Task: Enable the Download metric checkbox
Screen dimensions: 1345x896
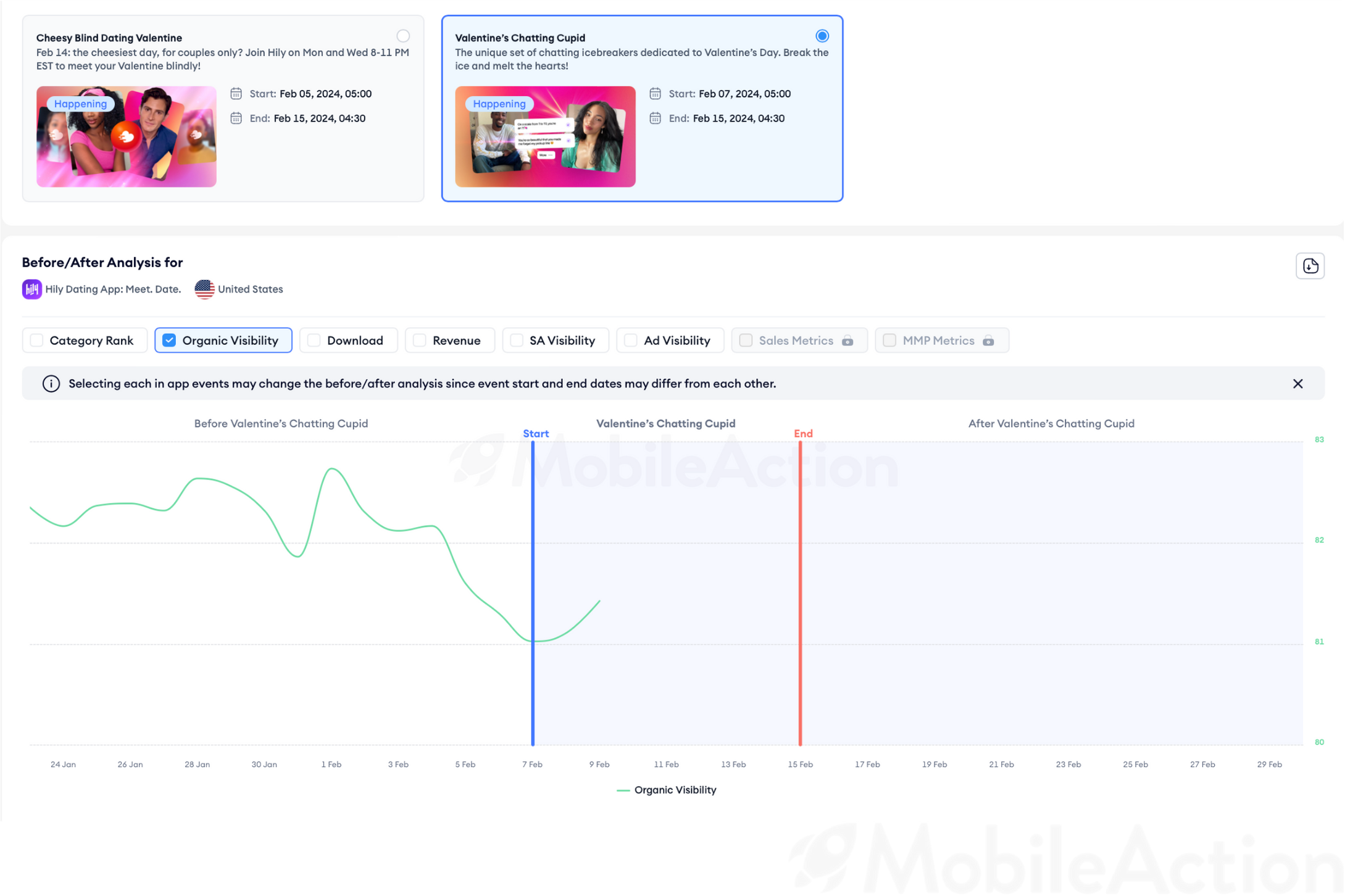Action: (314, 341)
